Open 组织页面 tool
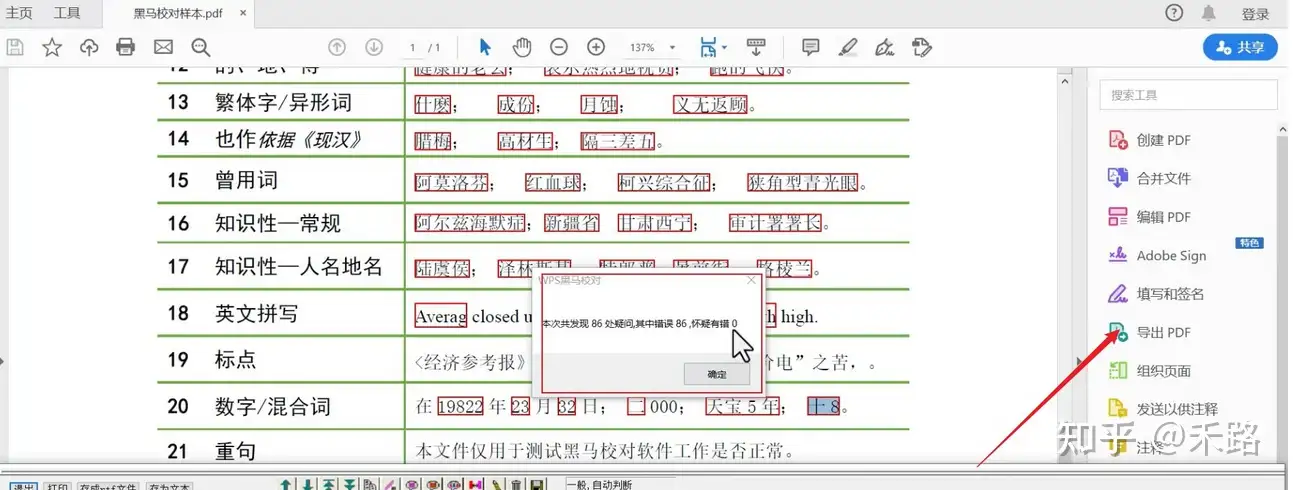This screenshot has width=1293, height=490. tap(1150, 371)
